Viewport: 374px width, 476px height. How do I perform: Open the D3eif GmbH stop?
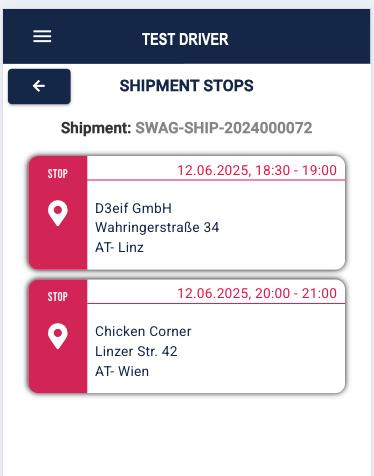click(x=187, y=213)
